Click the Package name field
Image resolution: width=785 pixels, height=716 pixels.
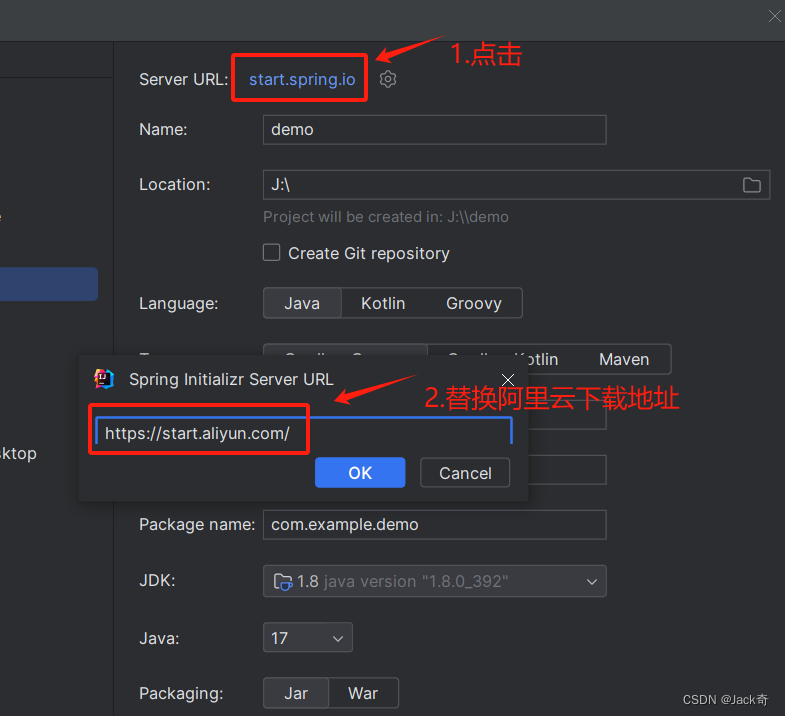(x=435, y=525)
